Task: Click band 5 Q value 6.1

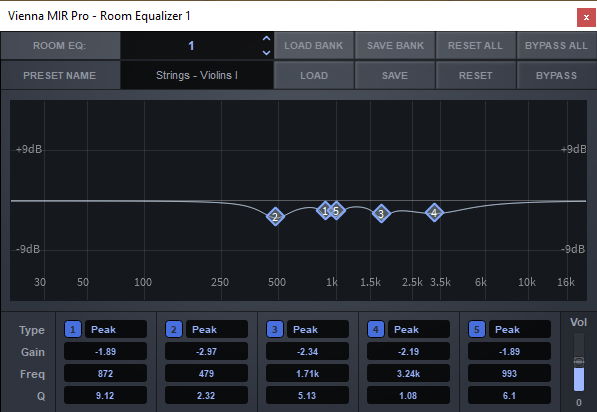Action: pos(509,395)
